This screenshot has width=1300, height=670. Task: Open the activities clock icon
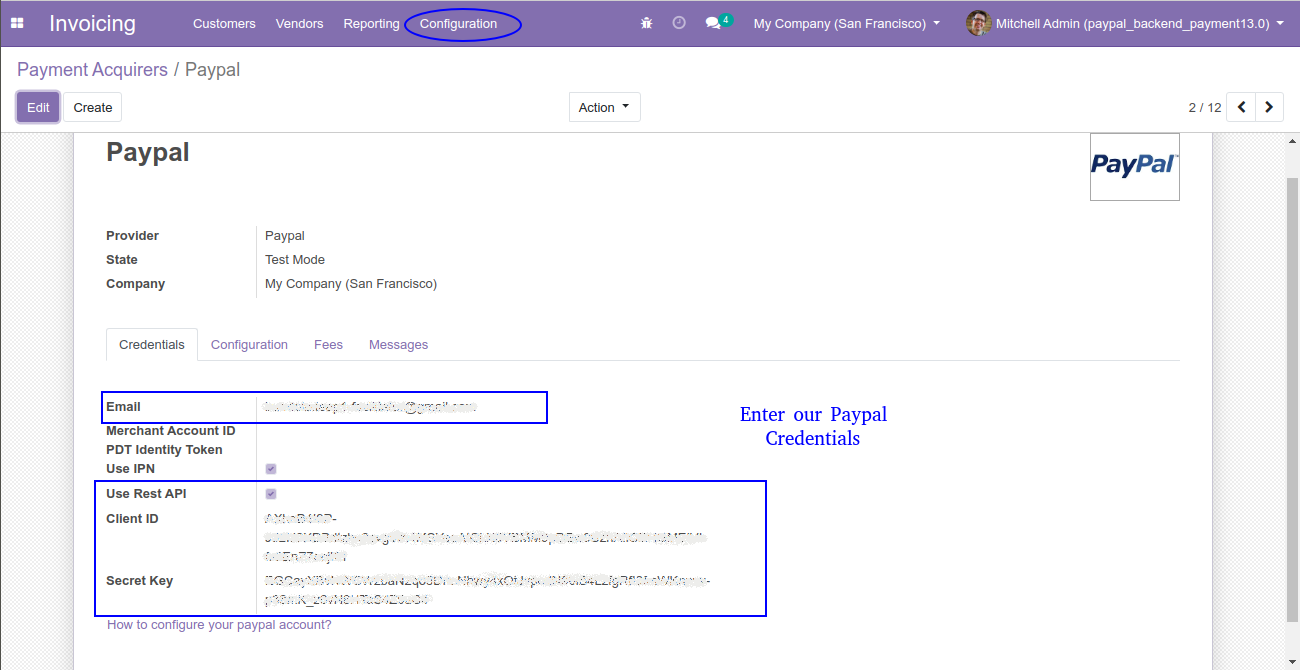click(x=679, y=23)
